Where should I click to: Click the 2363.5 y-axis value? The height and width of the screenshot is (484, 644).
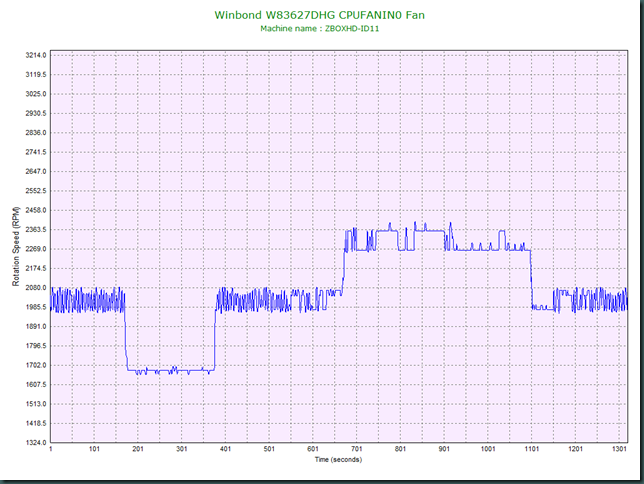[x=36, y=229]
